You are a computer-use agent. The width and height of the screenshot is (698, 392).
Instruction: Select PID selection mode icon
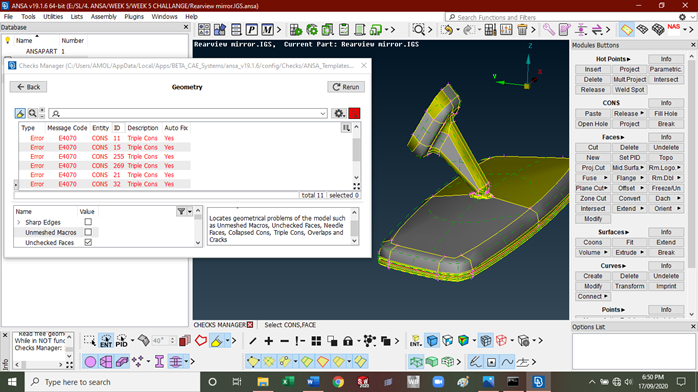point(121,341)
